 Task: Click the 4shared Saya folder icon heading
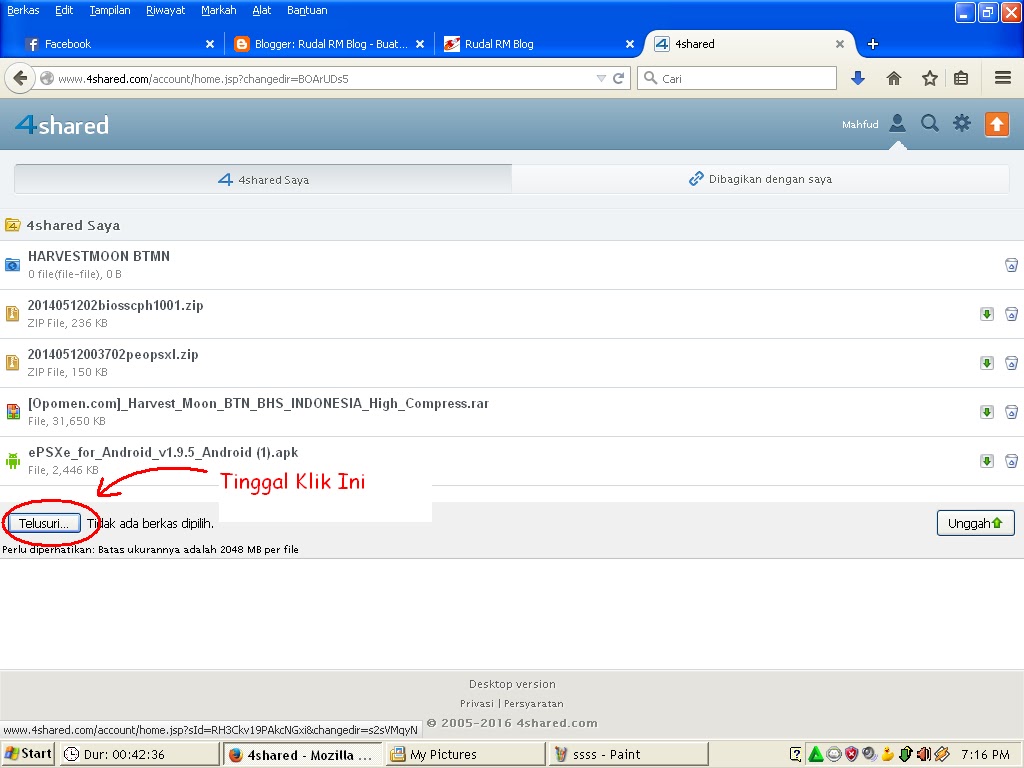pyautogui.click(x=12, y=225)
